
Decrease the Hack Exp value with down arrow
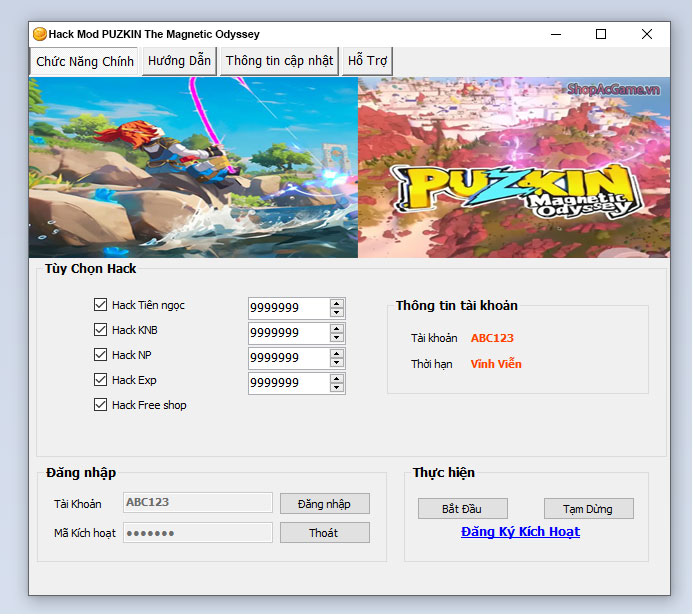337,388
